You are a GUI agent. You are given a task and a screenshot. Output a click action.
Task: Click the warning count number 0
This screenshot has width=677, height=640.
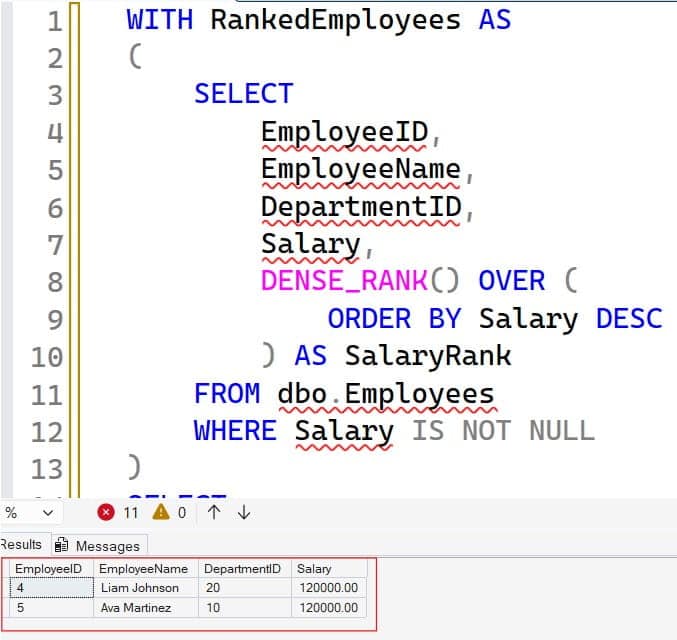click(x=182, y=513)
